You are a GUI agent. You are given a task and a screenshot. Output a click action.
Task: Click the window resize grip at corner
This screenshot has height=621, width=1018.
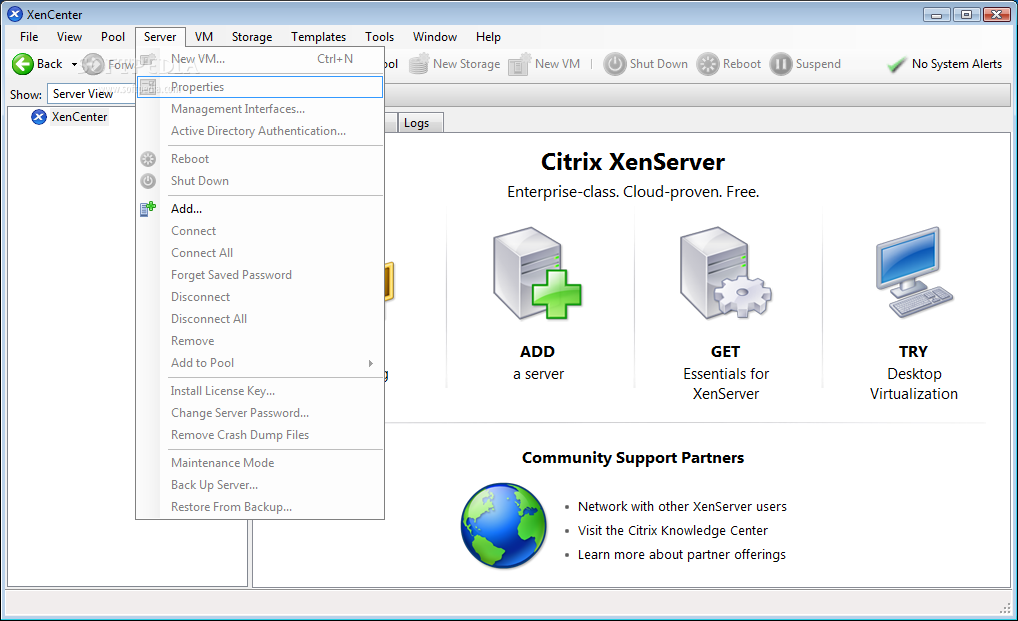(x=1006, y=608)
